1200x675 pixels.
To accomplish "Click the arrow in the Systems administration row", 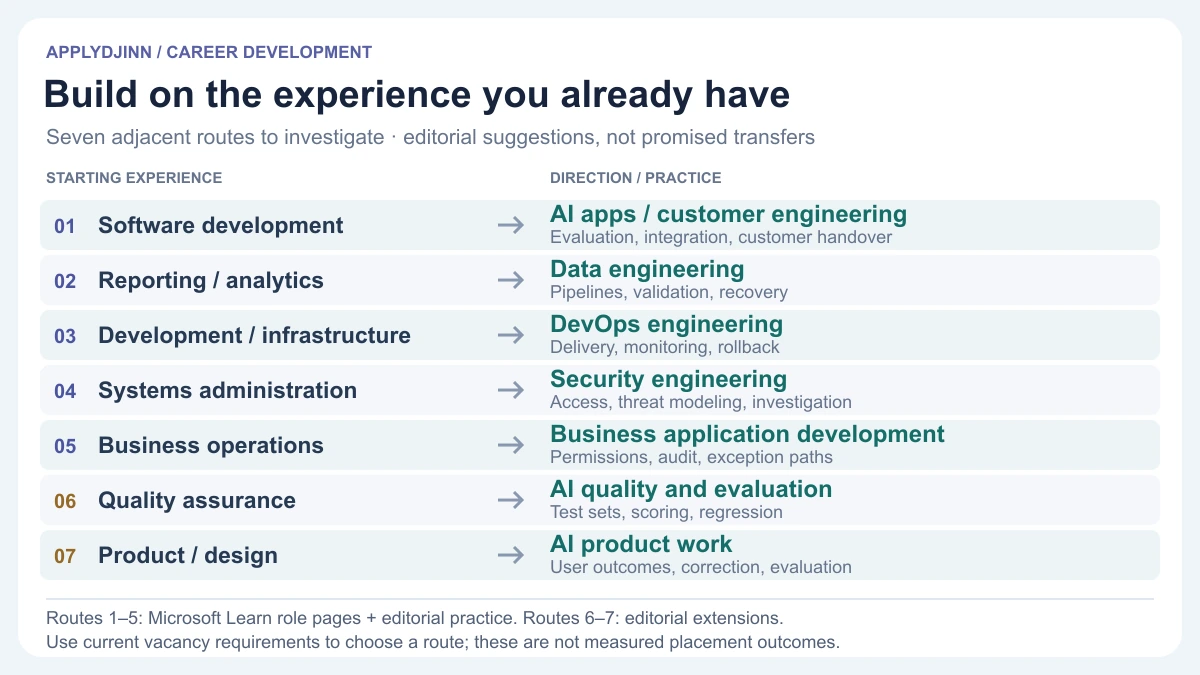I will coord(511,391).
